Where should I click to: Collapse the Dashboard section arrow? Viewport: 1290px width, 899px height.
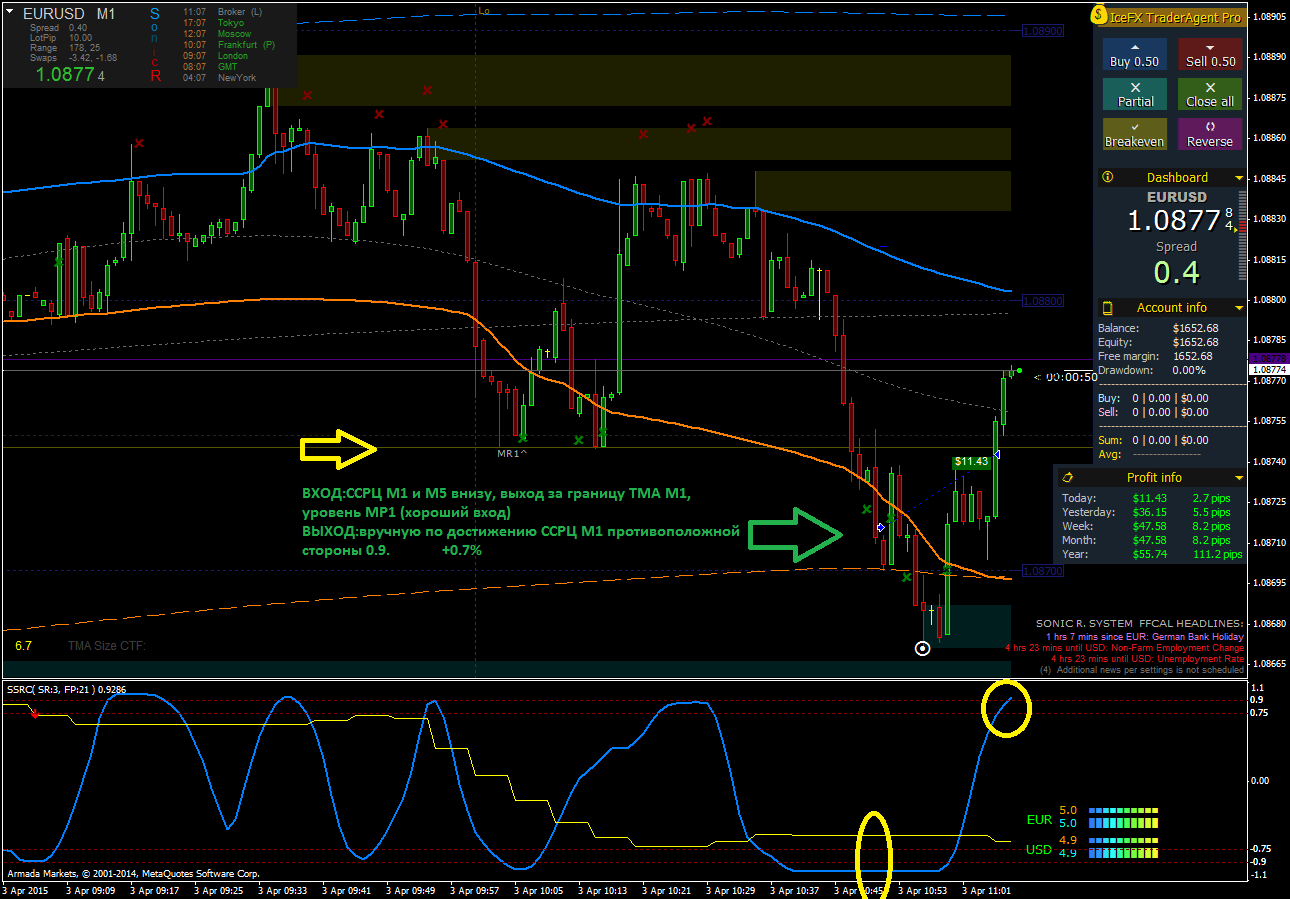point(1239,178)
